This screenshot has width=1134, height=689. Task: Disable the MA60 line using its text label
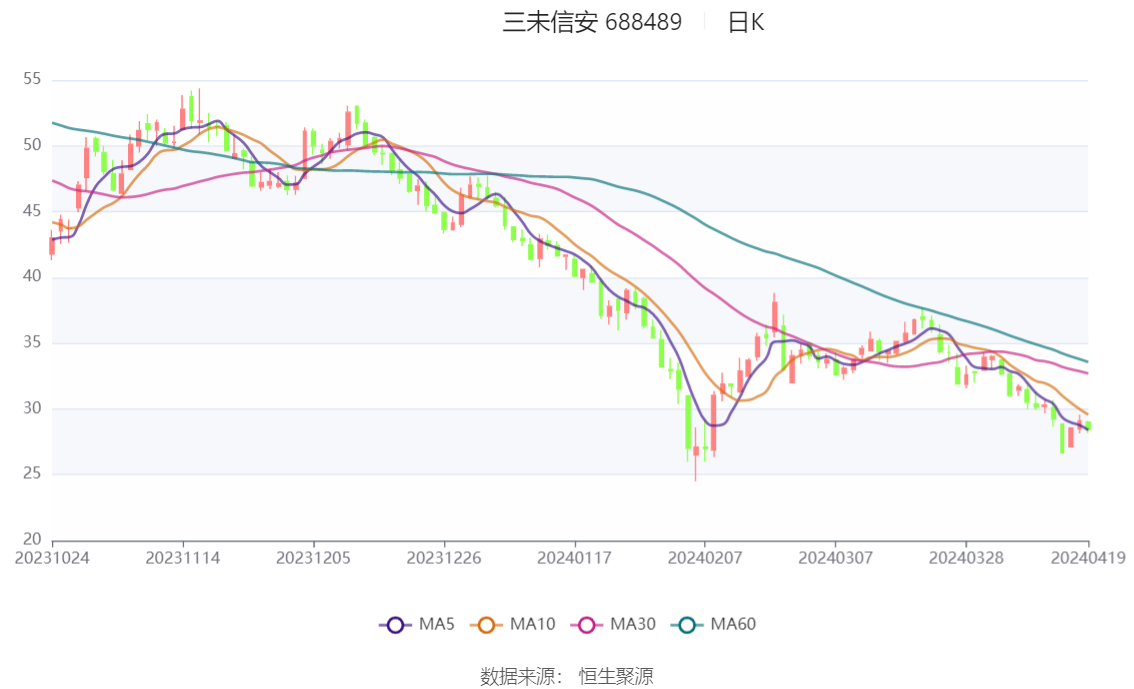[733, 625]
